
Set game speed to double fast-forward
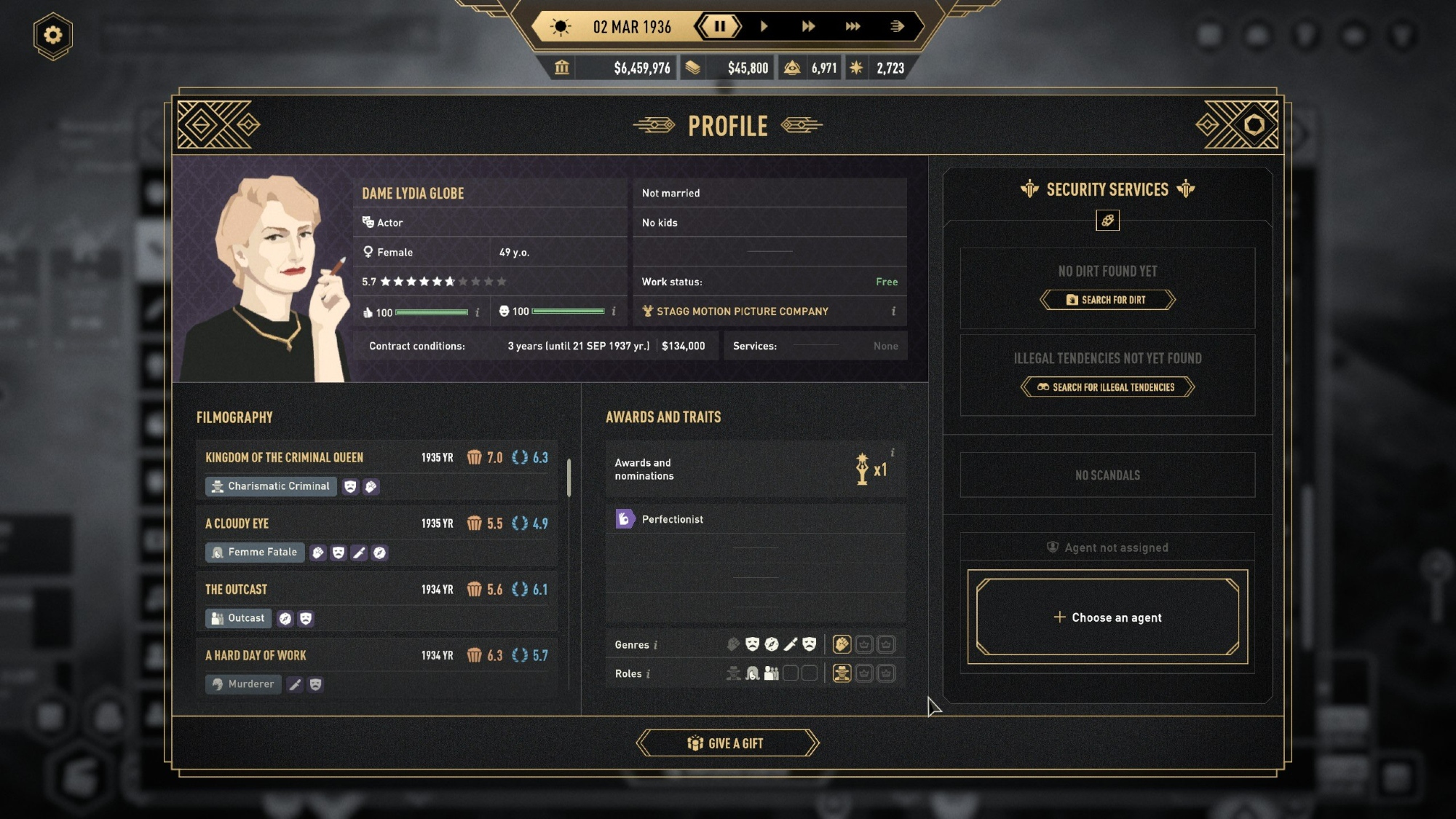(808, 27)
